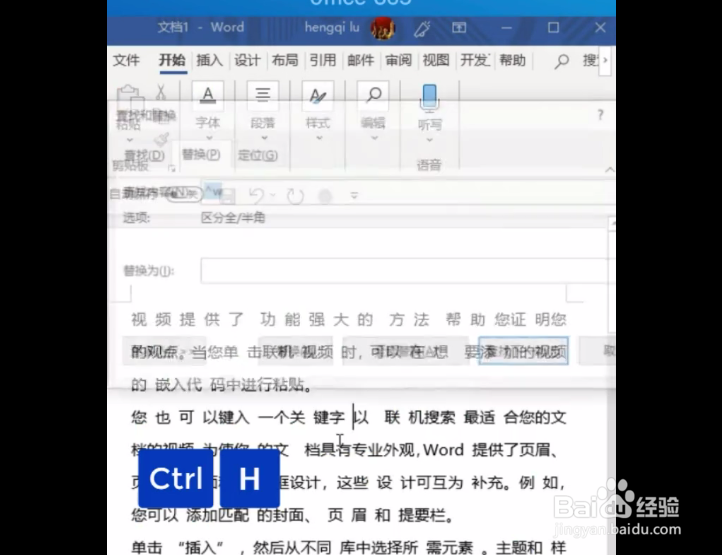
Task: Select the 定位(G) tab in the dialog
Action: [x=258, y=155]
